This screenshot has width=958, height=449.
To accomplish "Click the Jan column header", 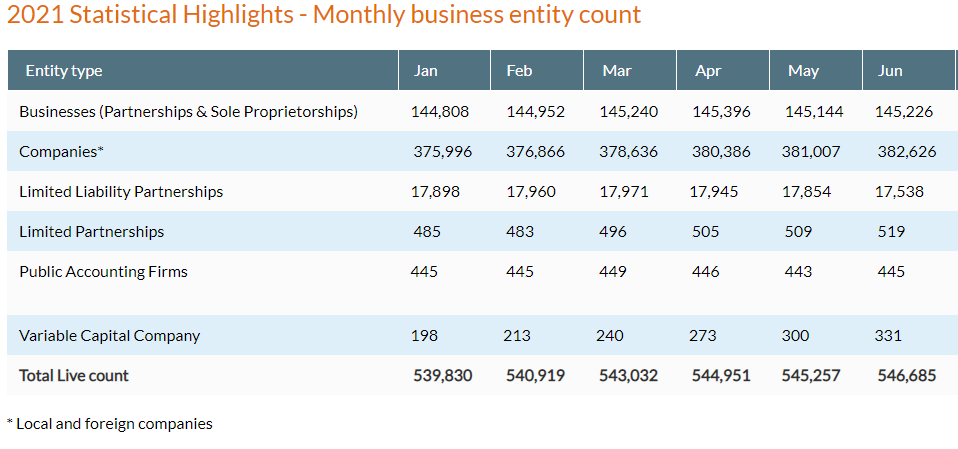I will 426,71.
